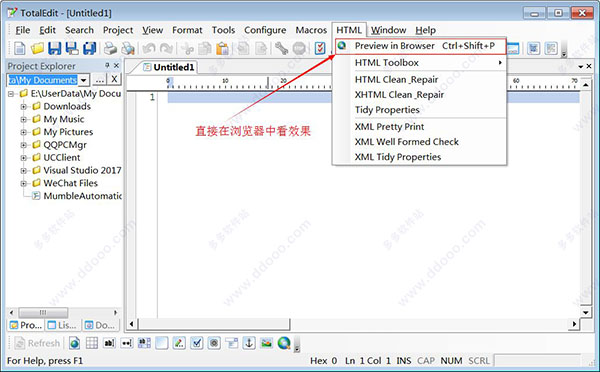The height and width of the screenshot is (372, 600).
Task: Click the text area icon in the bottom toolbar
Action: [144, 343]
